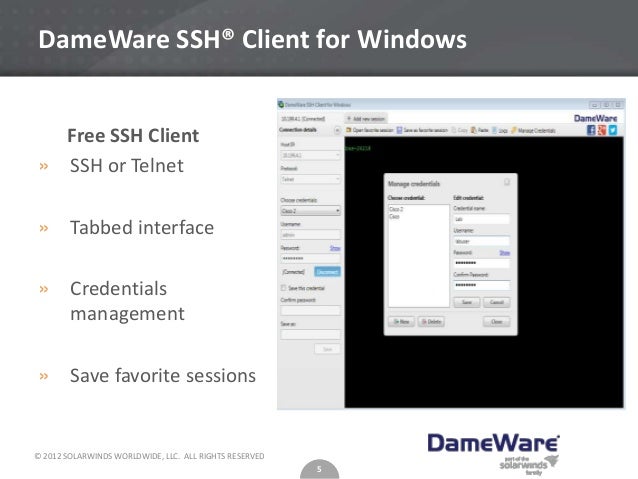Close the DameWare SSH Client window
638x479 pixels.
(x=618, y=105)
